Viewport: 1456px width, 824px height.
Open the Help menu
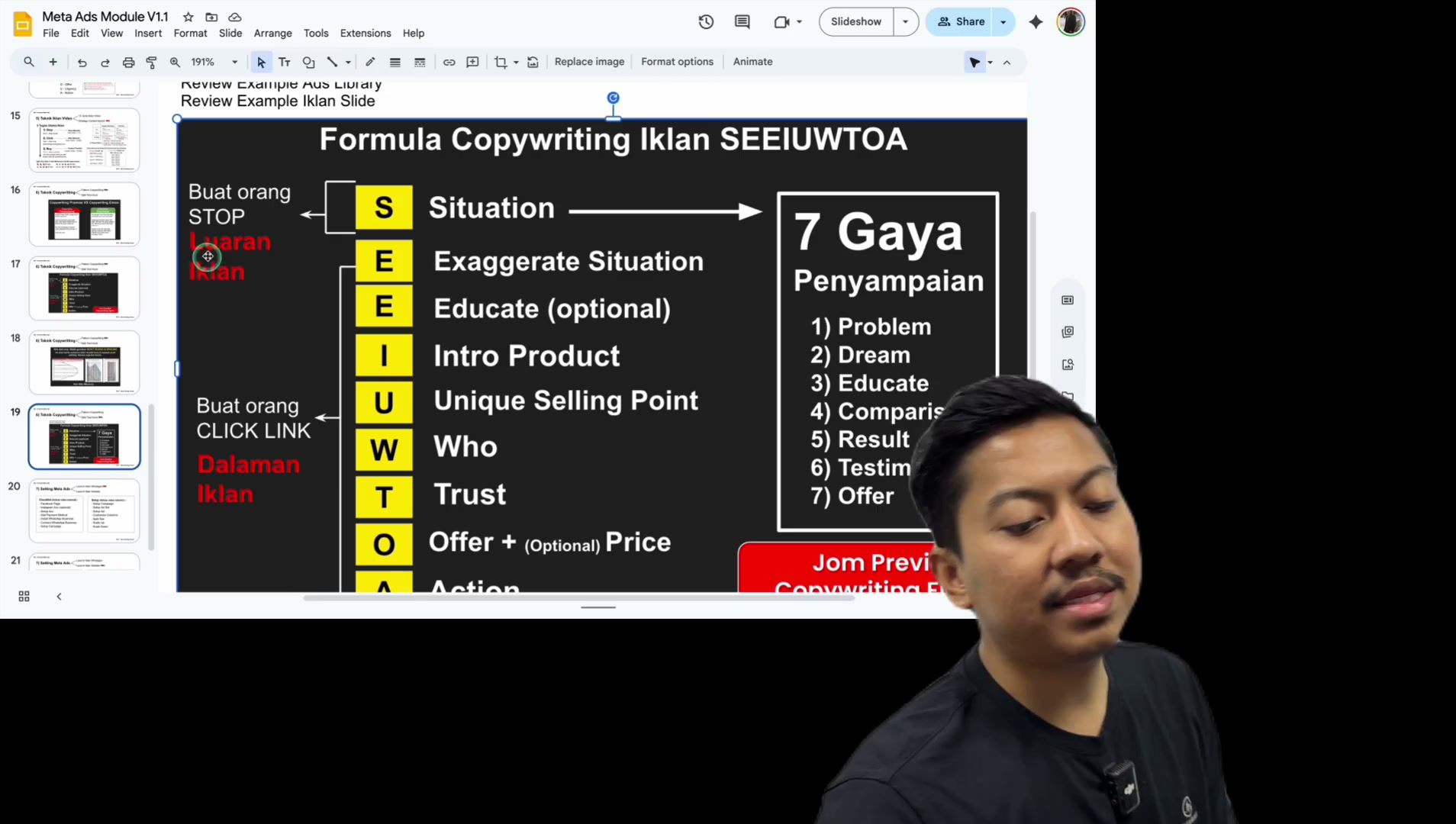click(x=414, y=34)
